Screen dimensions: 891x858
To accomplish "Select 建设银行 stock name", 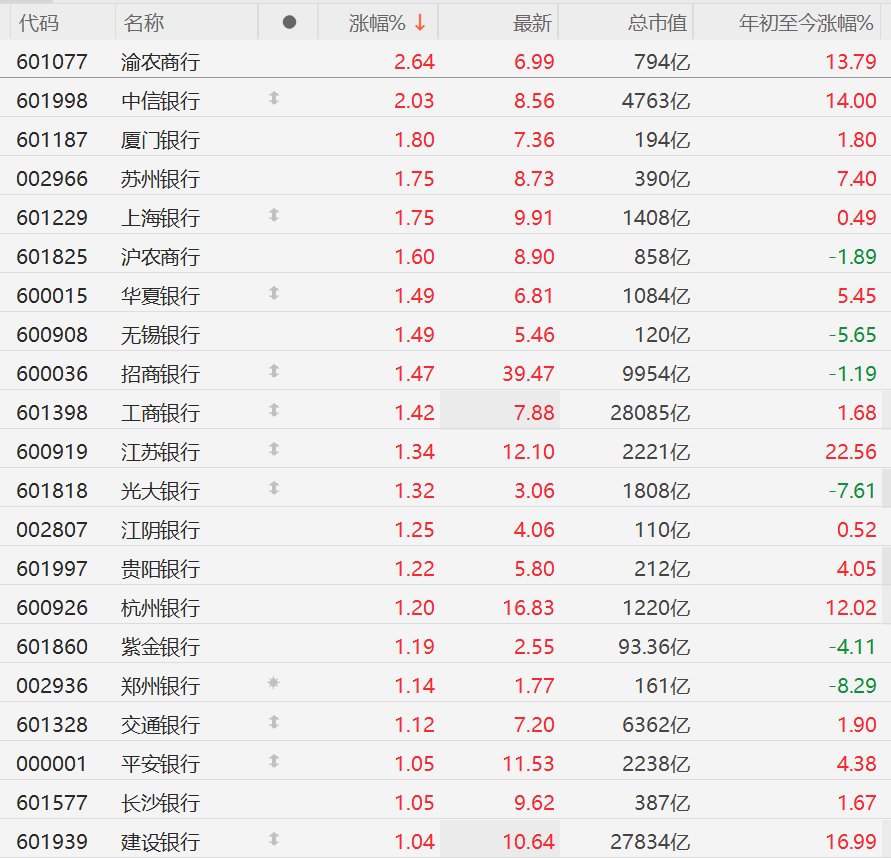I will (160, 842).
